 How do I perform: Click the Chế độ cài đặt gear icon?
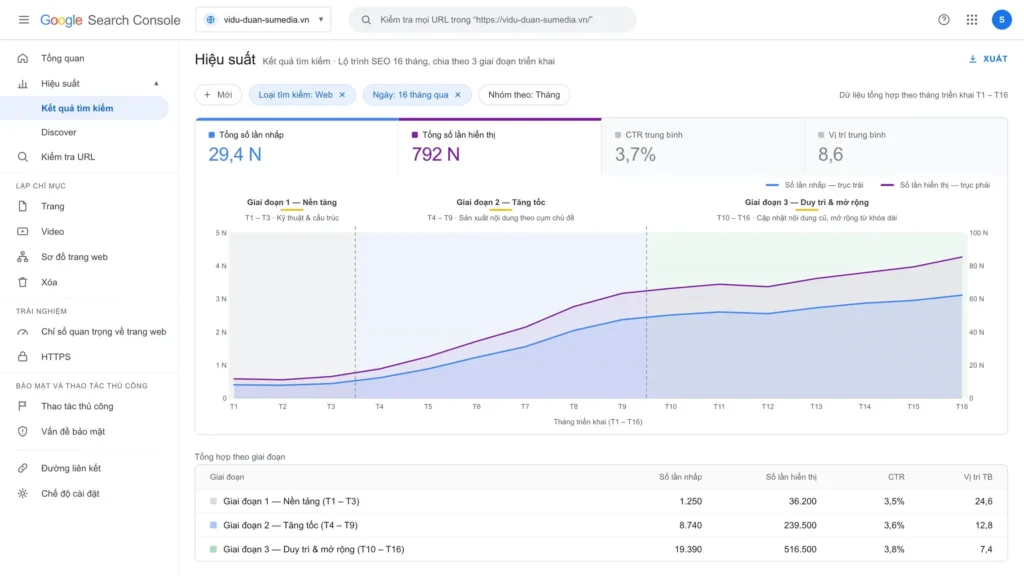23,493
